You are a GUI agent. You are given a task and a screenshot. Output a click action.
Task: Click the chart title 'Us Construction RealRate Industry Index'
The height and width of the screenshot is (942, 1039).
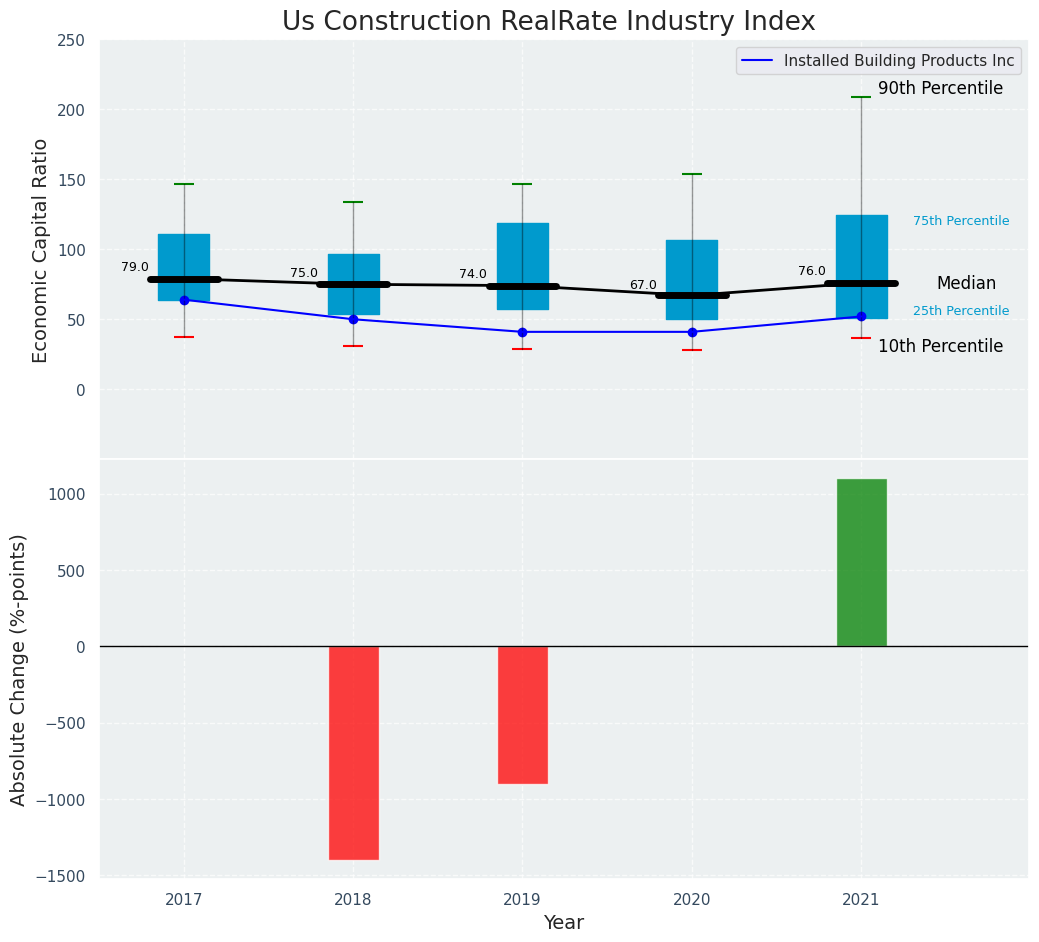(548, 22)
